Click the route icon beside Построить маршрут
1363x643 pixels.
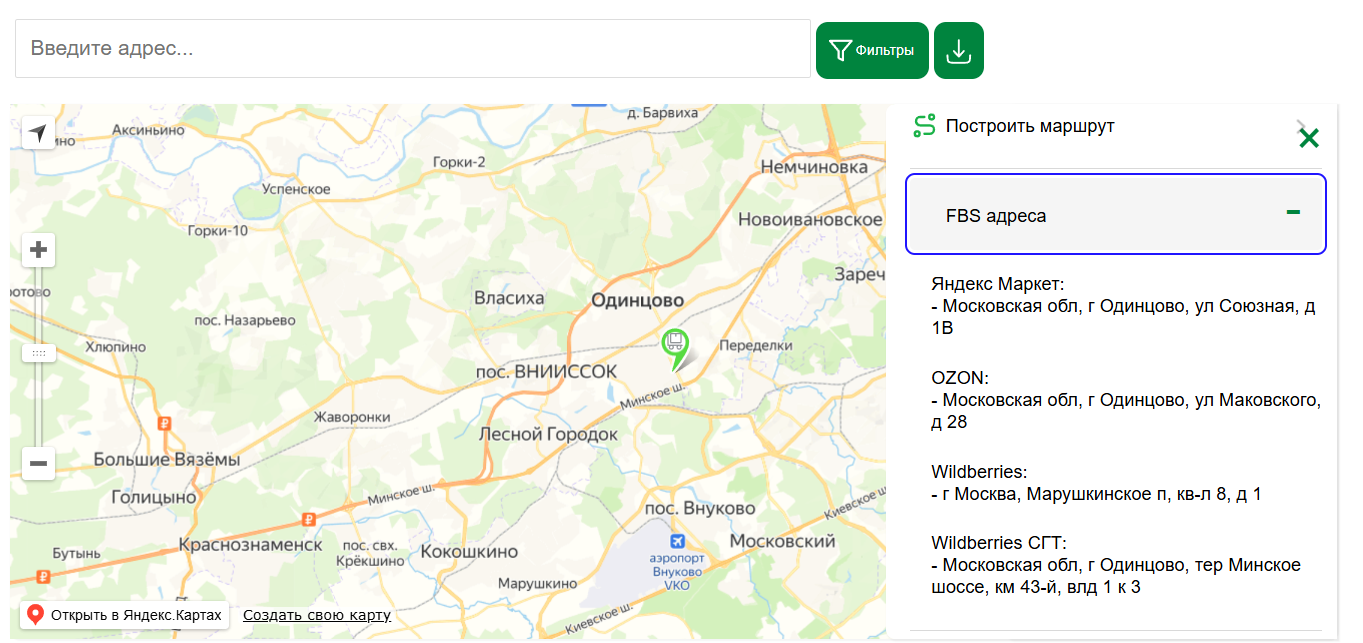click(924, 126)
